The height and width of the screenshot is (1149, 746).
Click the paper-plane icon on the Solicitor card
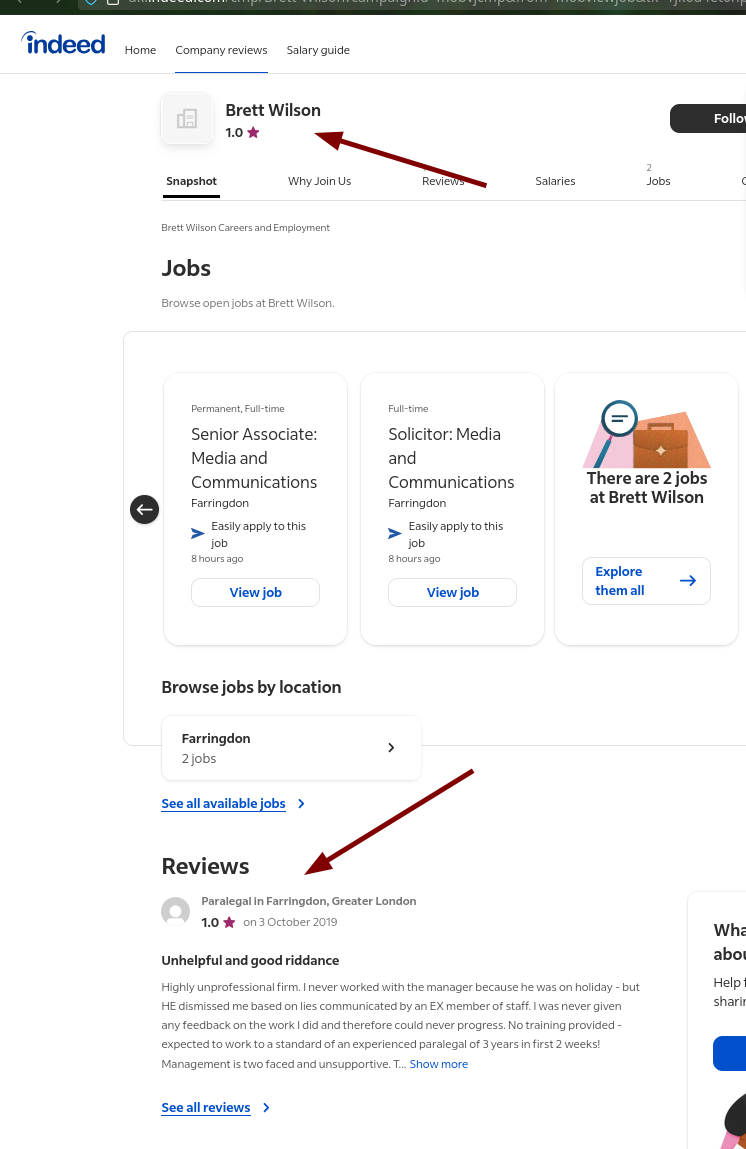(x=395, y=533)
